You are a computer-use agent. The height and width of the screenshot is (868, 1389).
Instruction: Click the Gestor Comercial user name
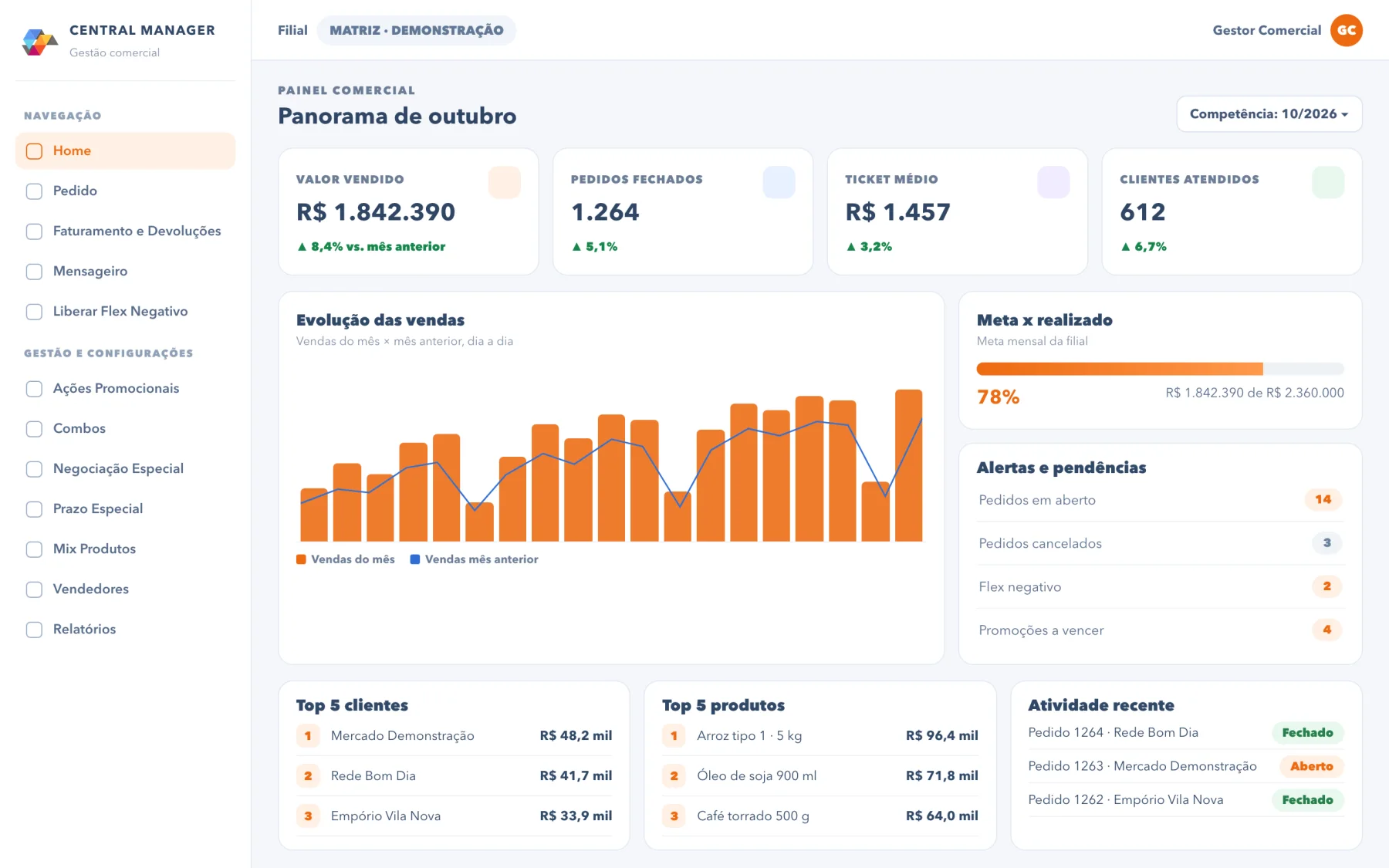(x=1266, y=30)
